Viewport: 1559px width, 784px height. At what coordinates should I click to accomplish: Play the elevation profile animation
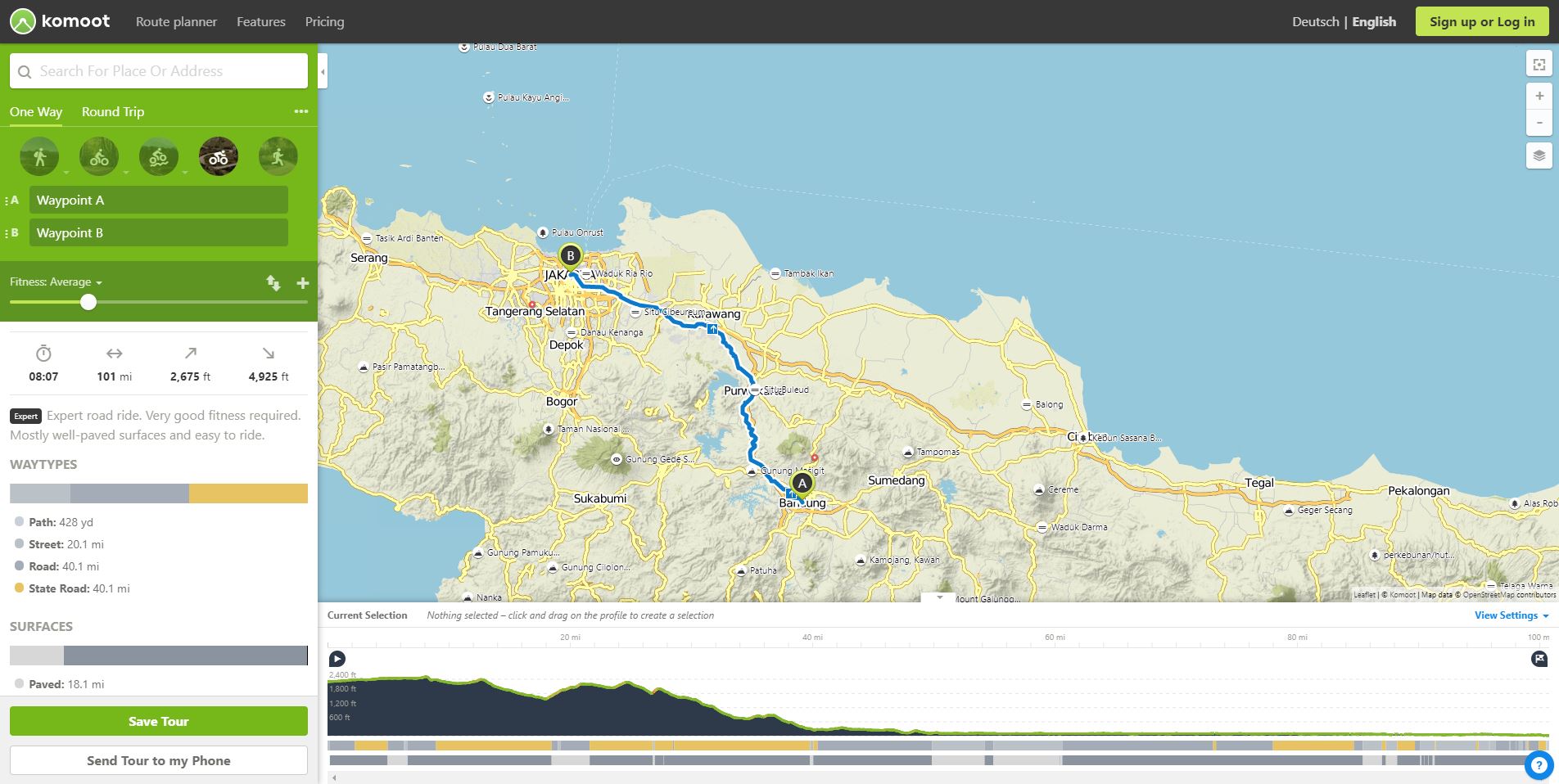[x=337, y=659]
